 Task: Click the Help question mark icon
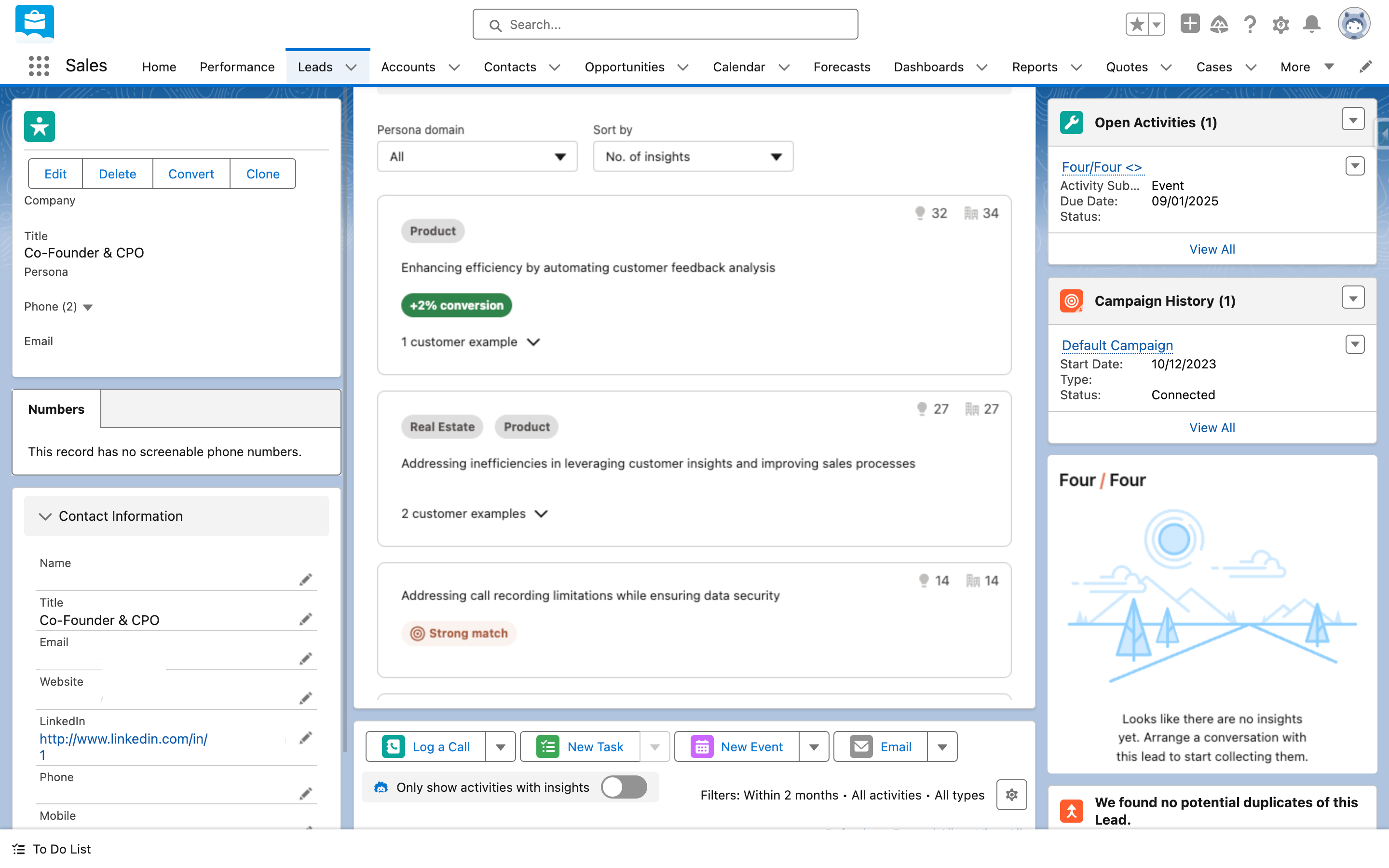coord(1250,24)
